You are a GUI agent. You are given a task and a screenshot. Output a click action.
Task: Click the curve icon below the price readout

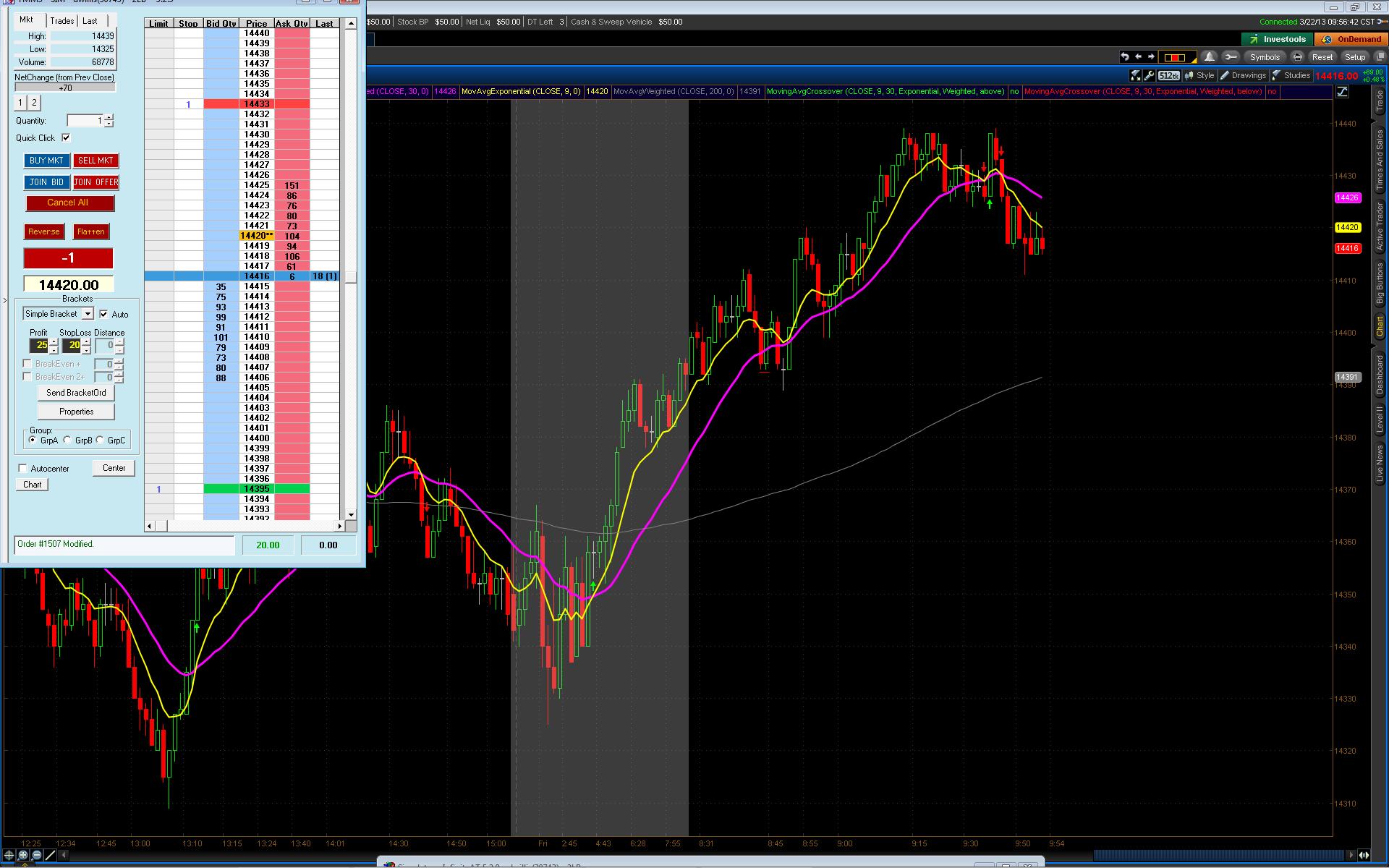tap(1342, 92)
